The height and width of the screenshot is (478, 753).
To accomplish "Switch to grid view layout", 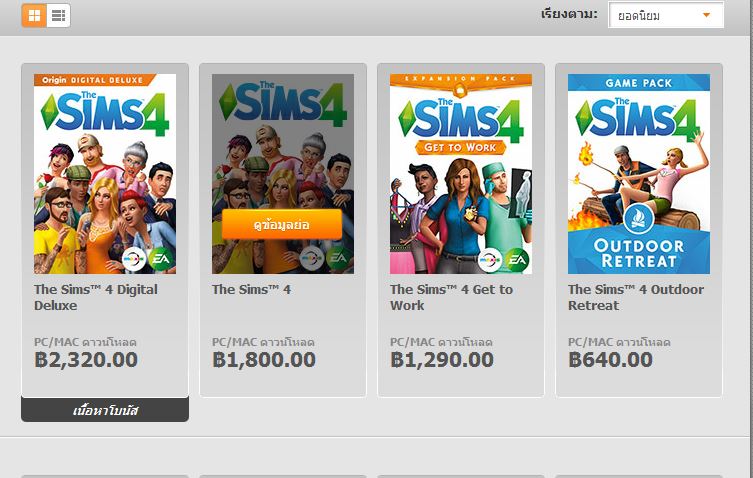I will point(34,15).
